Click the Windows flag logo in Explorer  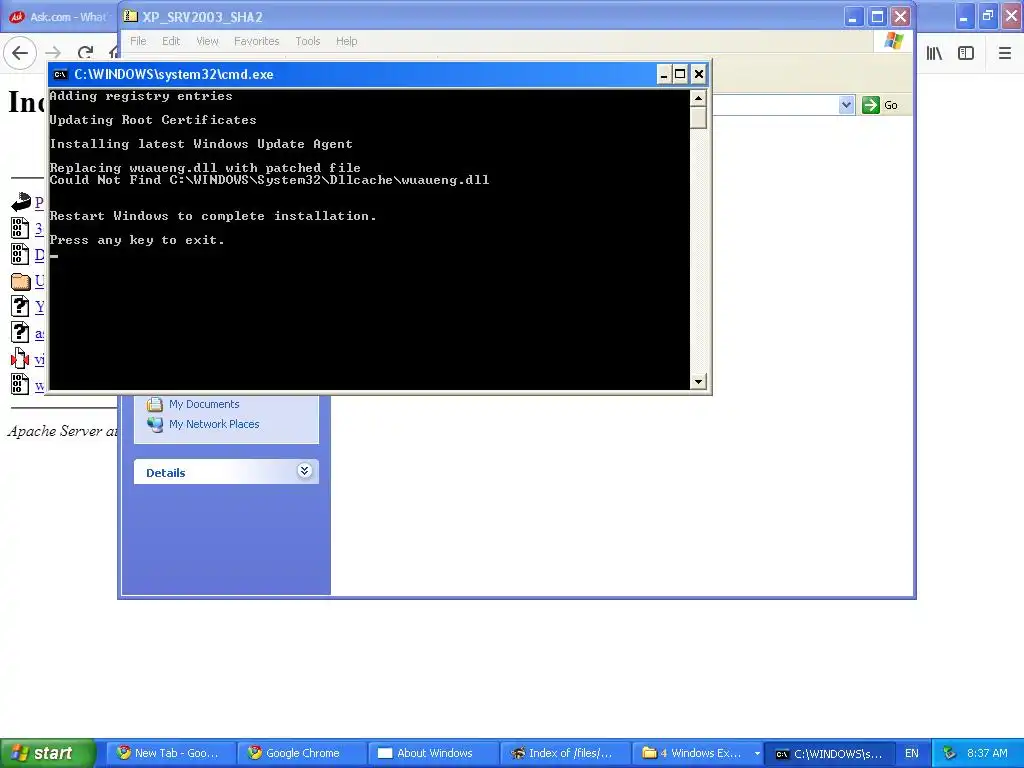pos(893,41)
